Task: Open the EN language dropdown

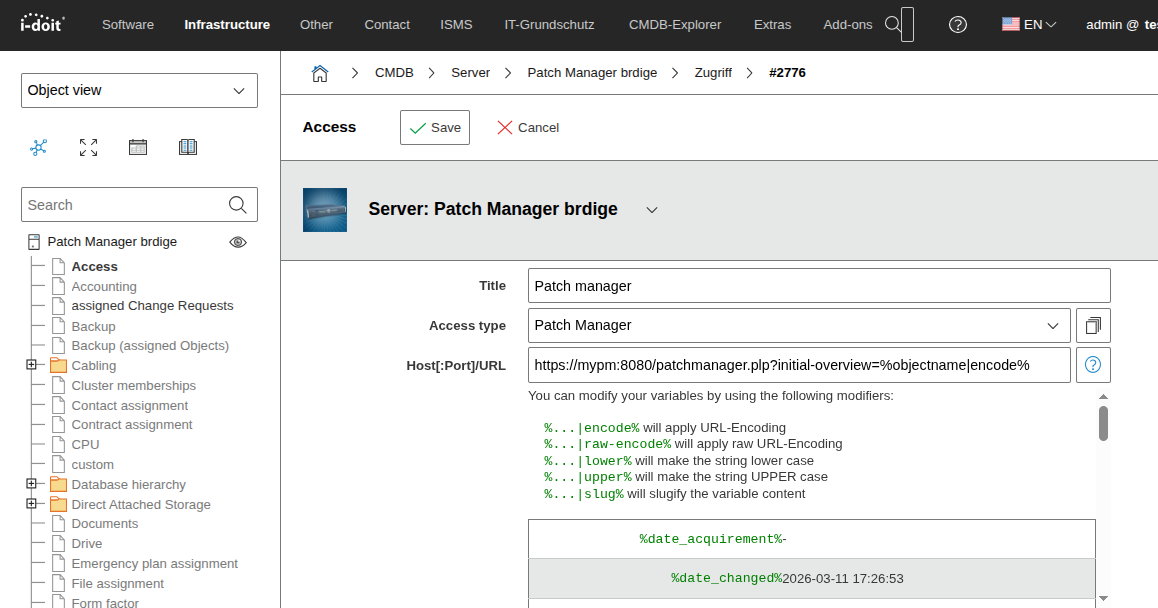Action: [x=1029, y=24]
